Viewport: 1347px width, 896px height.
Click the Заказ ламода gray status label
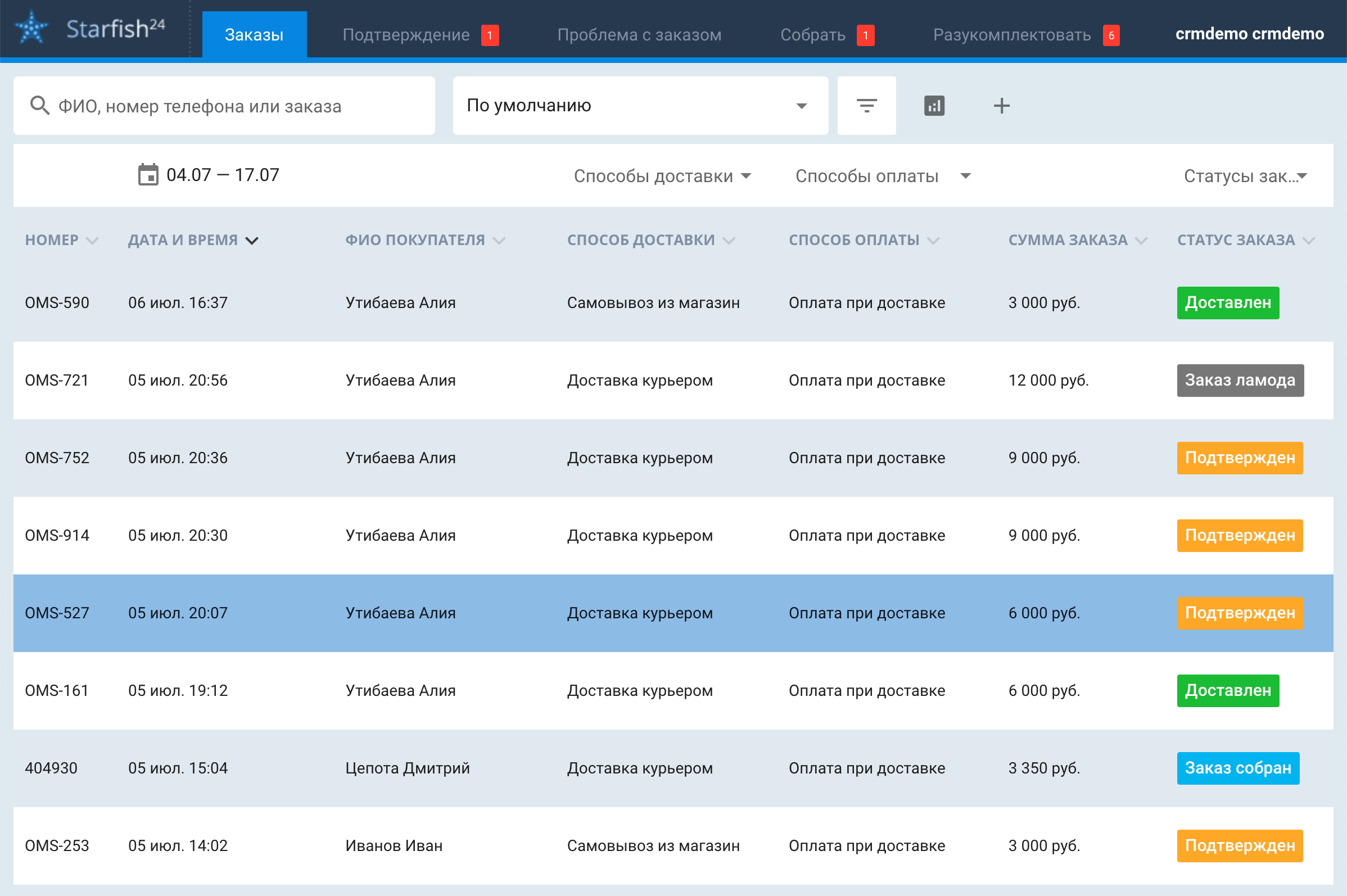click(x=1240, y=380)
